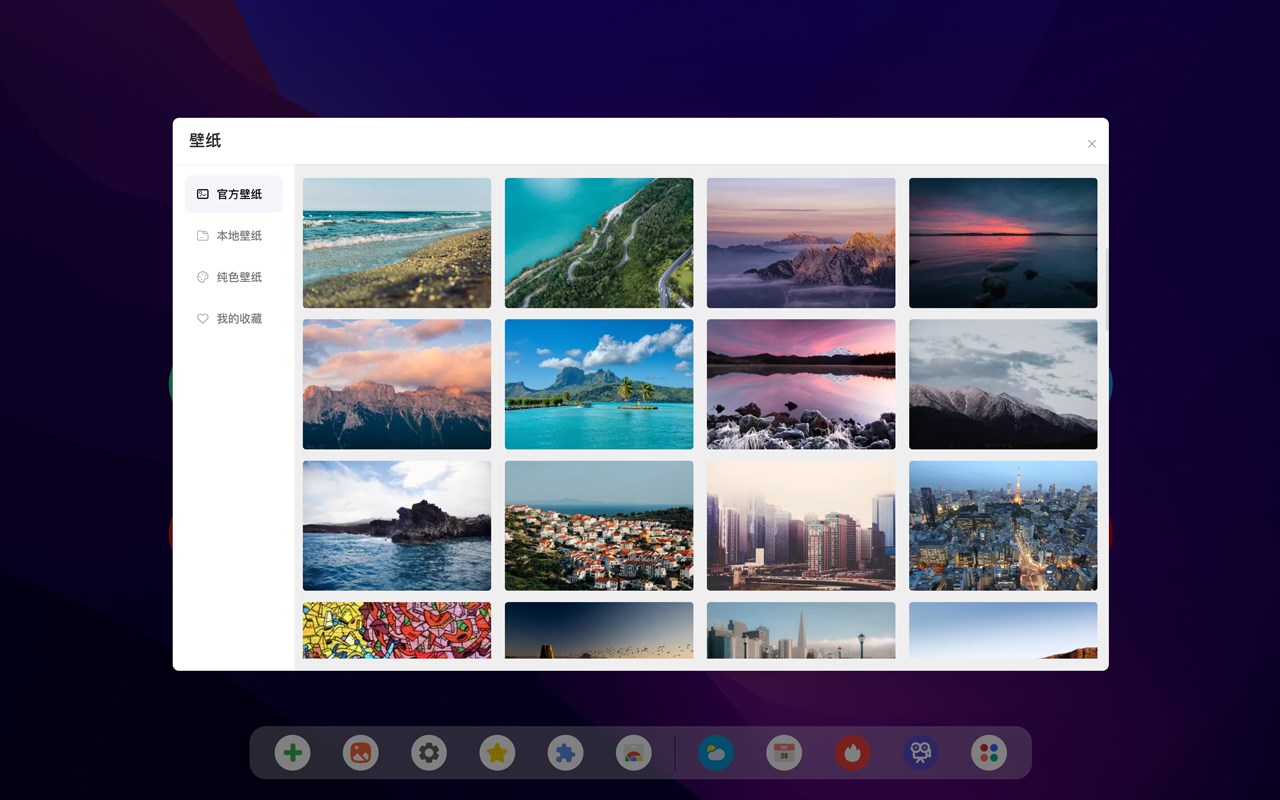
Task: Open the calendar dock icon
Action: click(784, 753)
